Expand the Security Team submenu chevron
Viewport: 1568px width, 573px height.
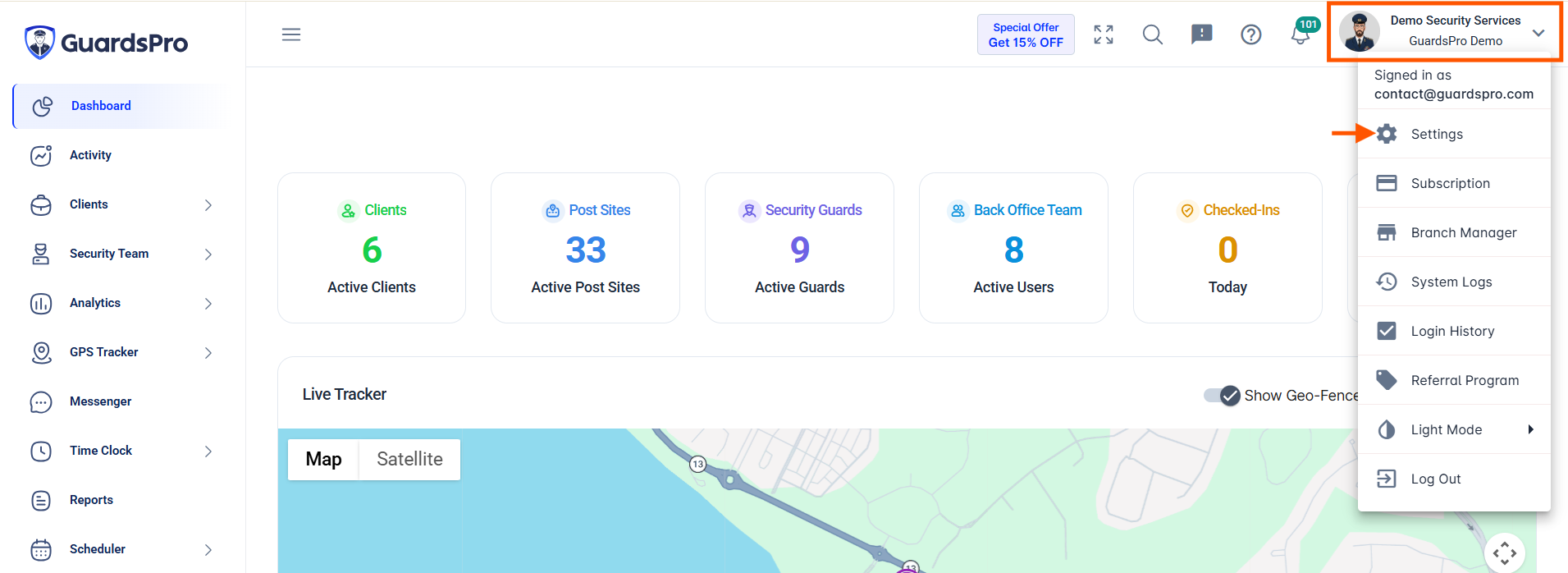(x=208, y=254)
